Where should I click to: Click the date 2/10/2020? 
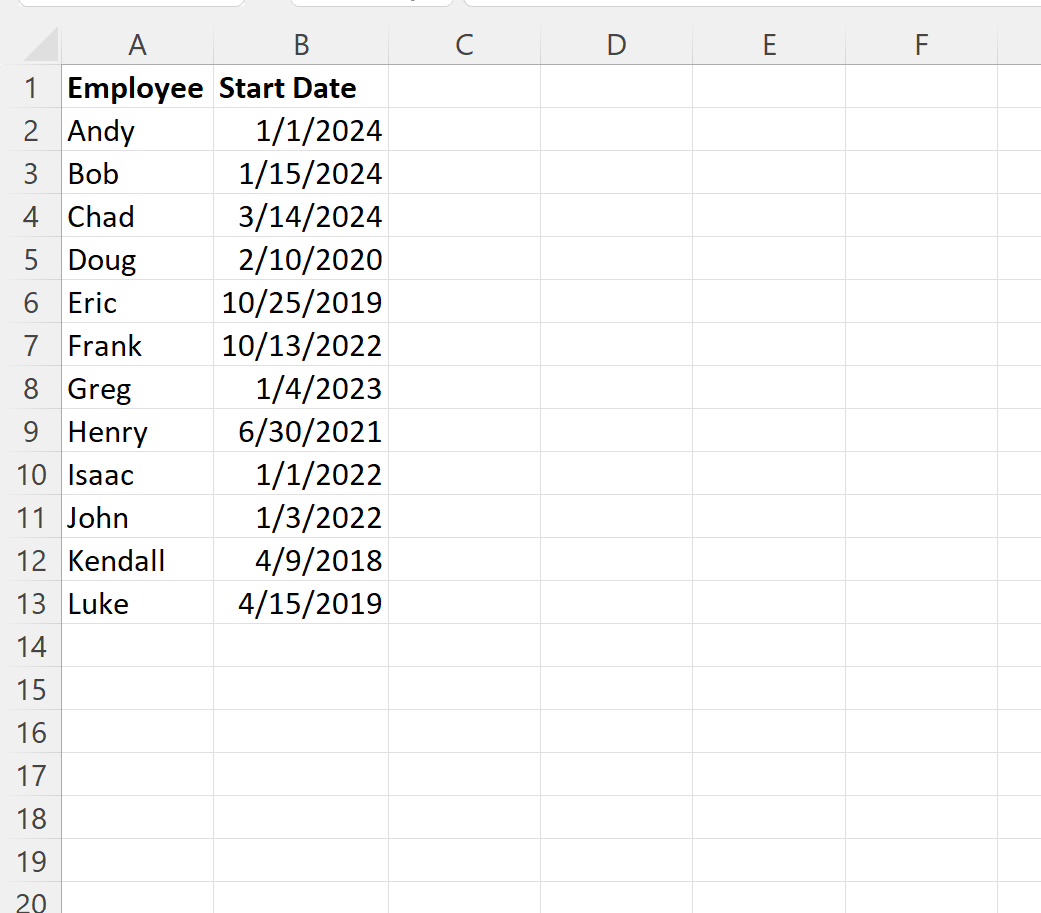(301, 260)
